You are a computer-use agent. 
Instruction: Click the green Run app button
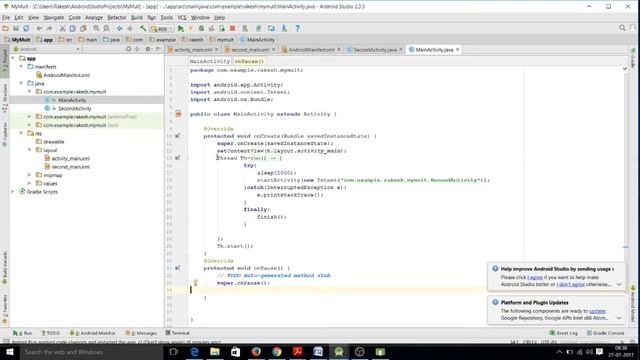tap(180, 28)
